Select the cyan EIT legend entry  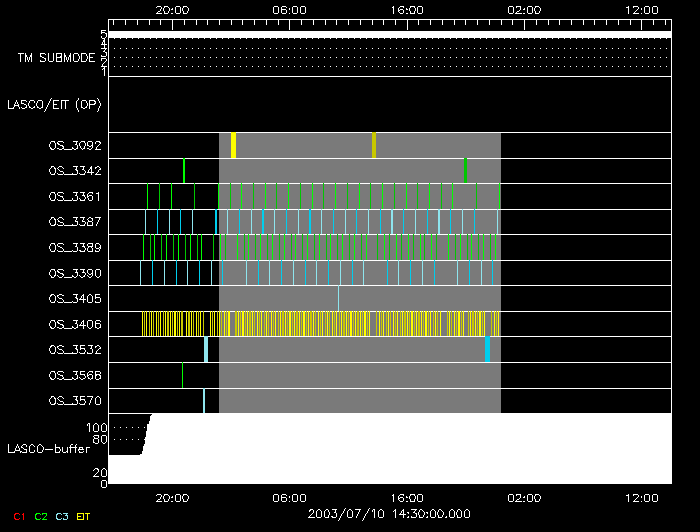[x=84, y=516]
